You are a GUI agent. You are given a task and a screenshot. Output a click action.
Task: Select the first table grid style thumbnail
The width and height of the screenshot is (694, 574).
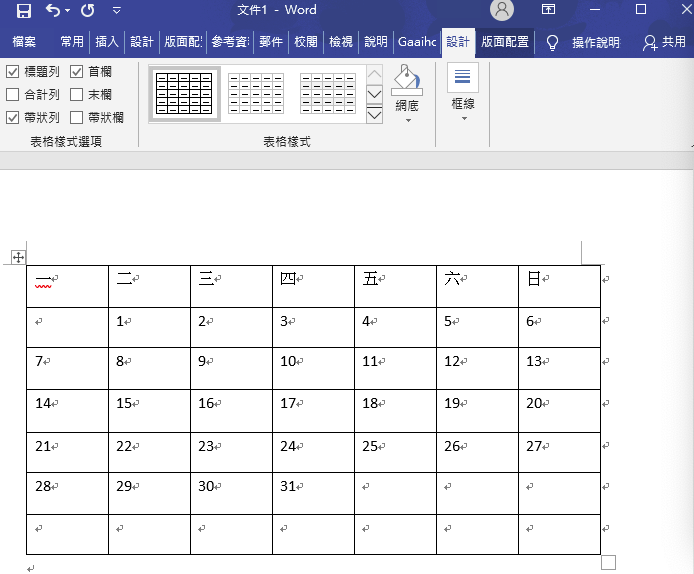184,93
